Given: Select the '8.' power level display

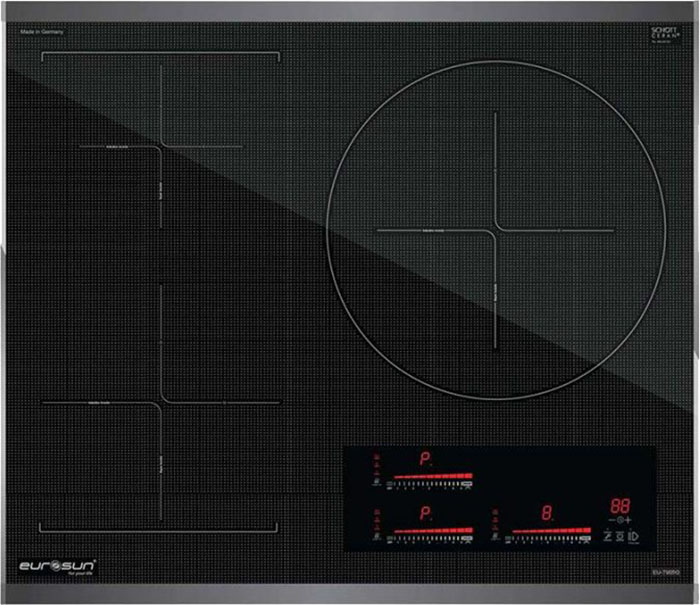Looking at the screenshot, I should [547, 513].
